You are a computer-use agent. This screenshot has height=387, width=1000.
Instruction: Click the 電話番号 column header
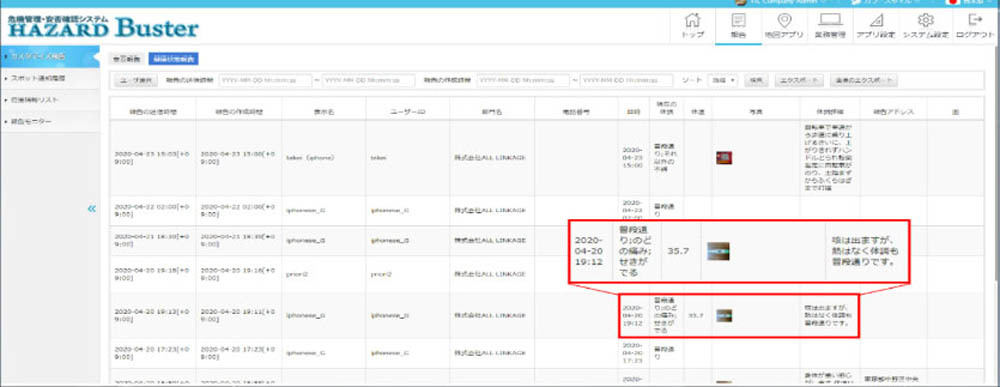[577, 111]
